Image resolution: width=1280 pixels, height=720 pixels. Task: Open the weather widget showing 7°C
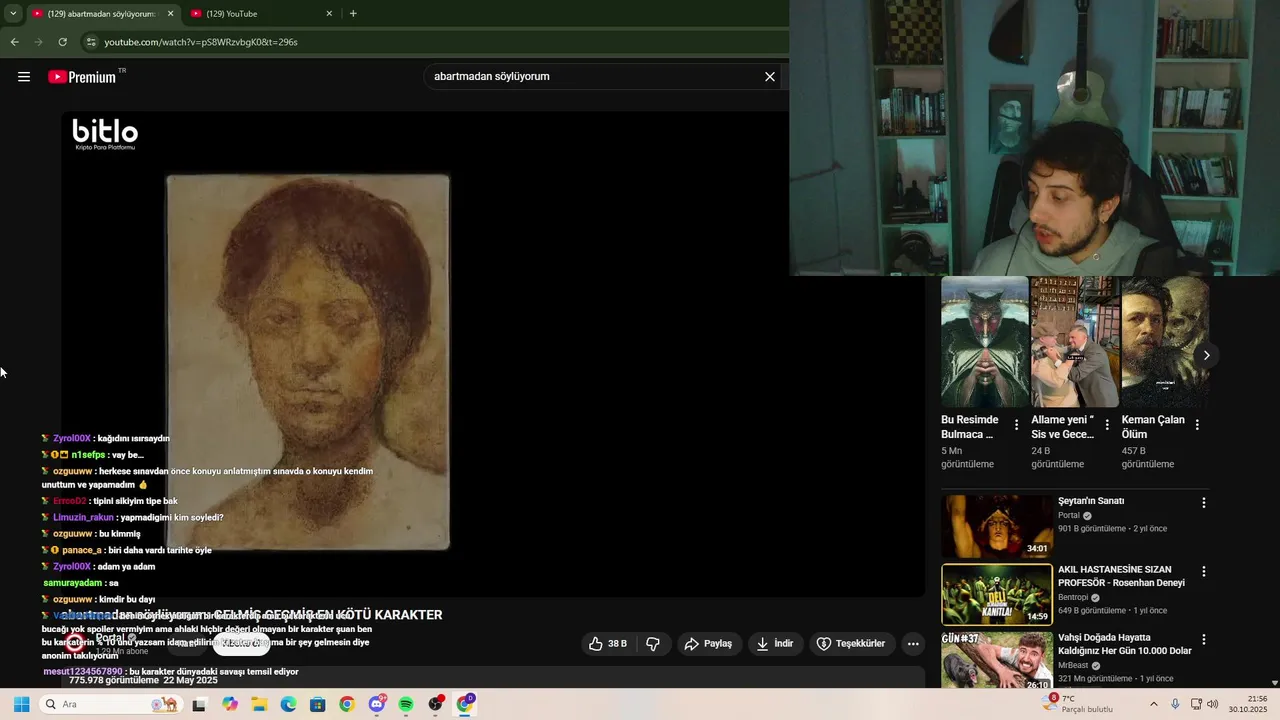[1078, 704]
